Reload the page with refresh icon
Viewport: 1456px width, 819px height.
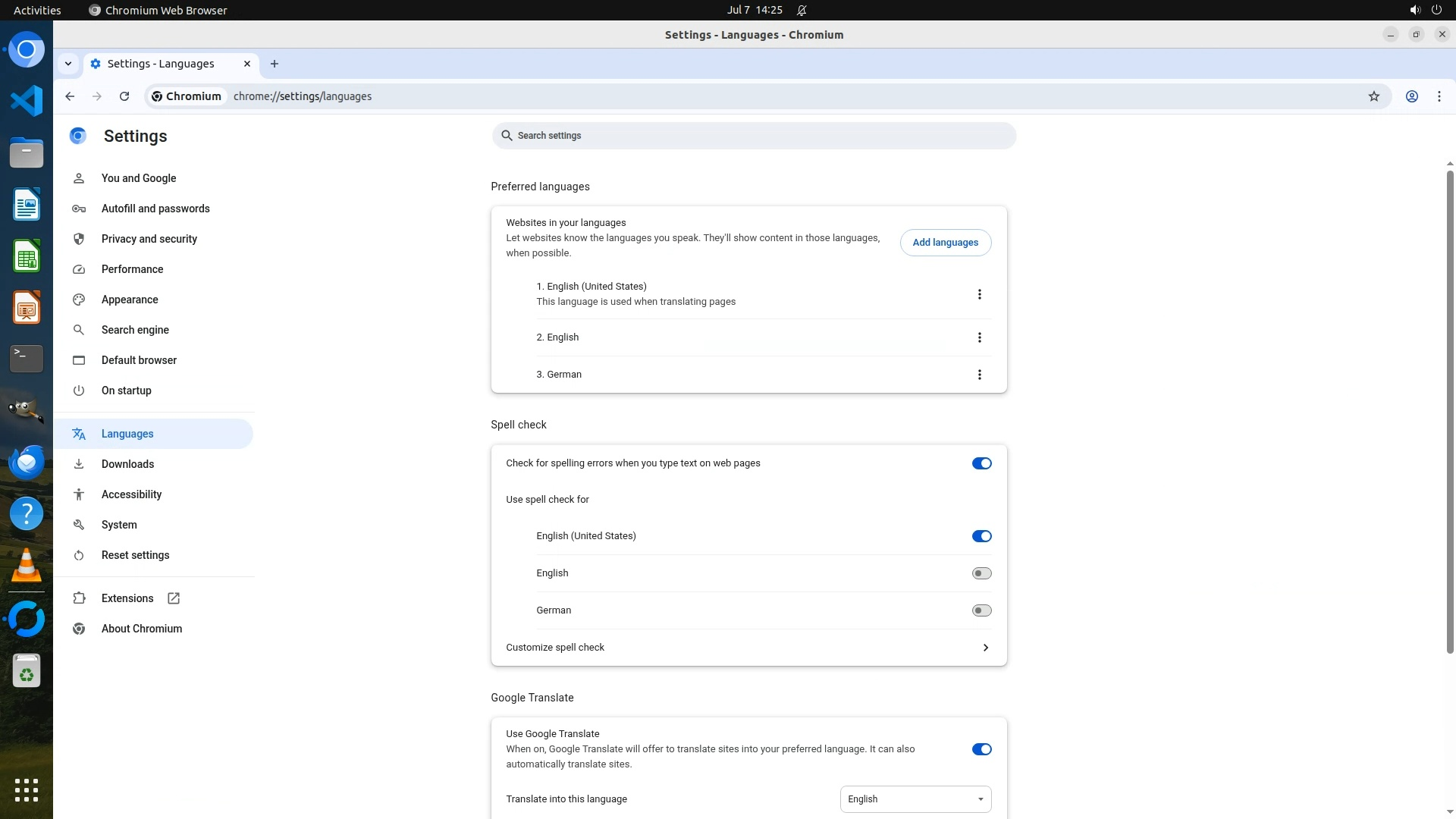(x=124, y=96)
